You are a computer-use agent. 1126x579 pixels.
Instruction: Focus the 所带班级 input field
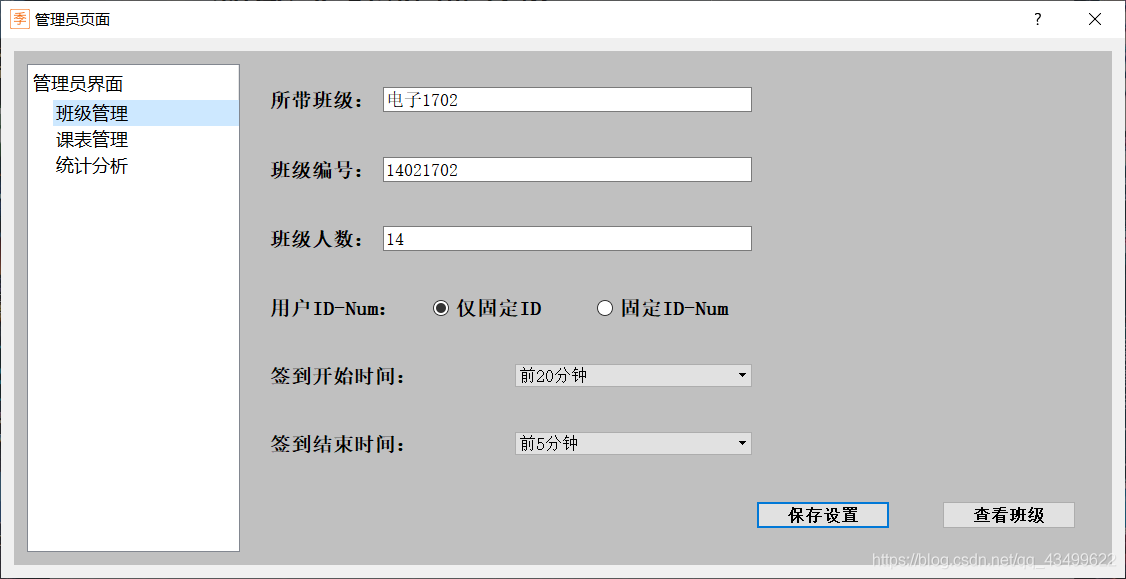pos(567,100)
